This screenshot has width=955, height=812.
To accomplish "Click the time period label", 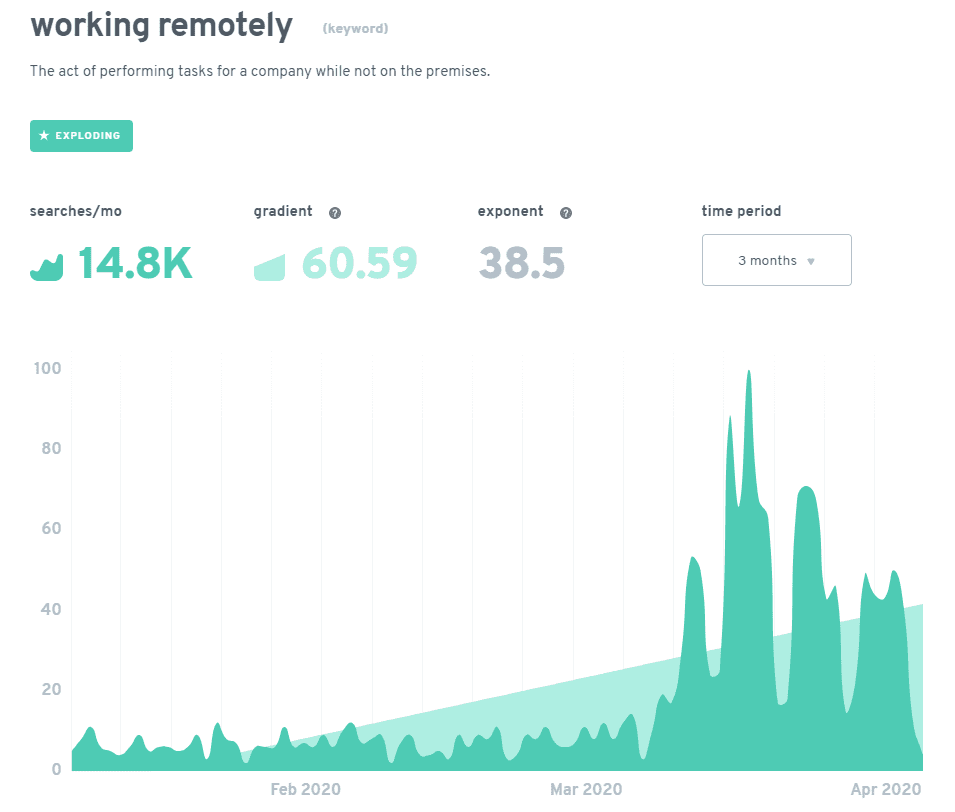I will (x=741, y=211).
